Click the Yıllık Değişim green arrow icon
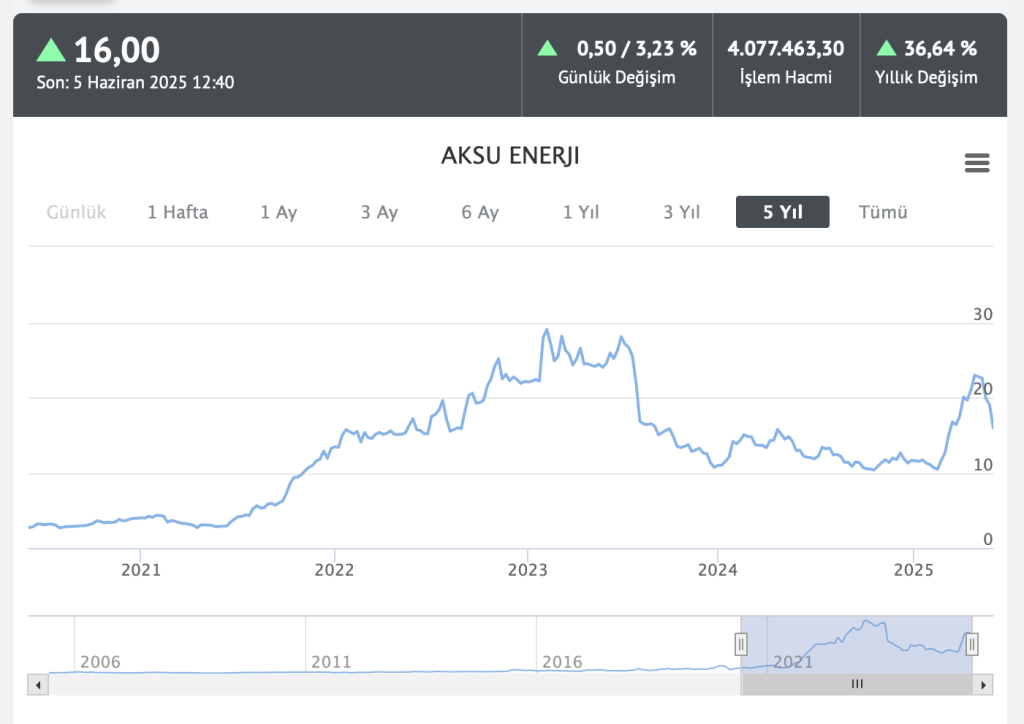This screenshot has width=1024, height=724. (x=886, y=47)
